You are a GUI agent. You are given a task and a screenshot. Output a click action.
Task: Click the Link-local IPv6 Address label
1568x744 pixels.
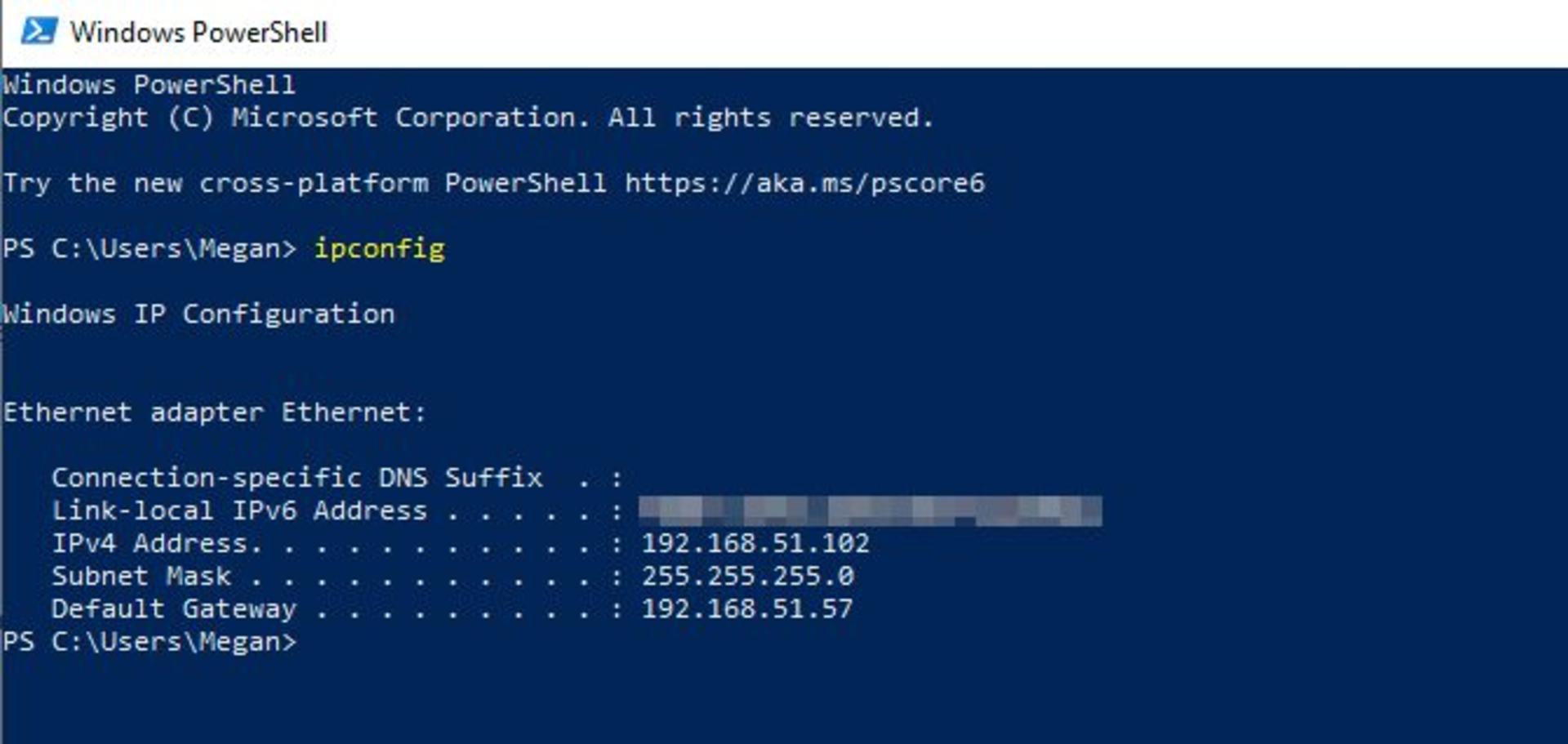(x=239, y=510)
